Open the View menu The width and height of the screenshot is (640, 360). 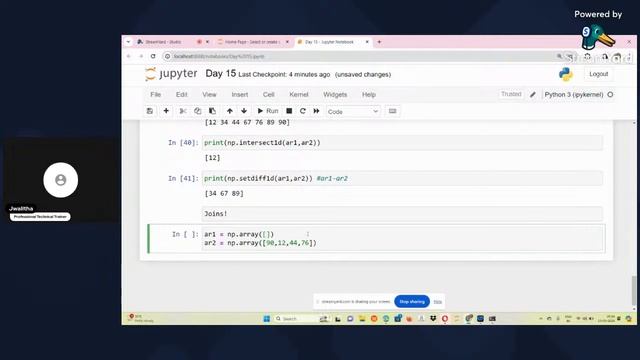pos(209,94)
